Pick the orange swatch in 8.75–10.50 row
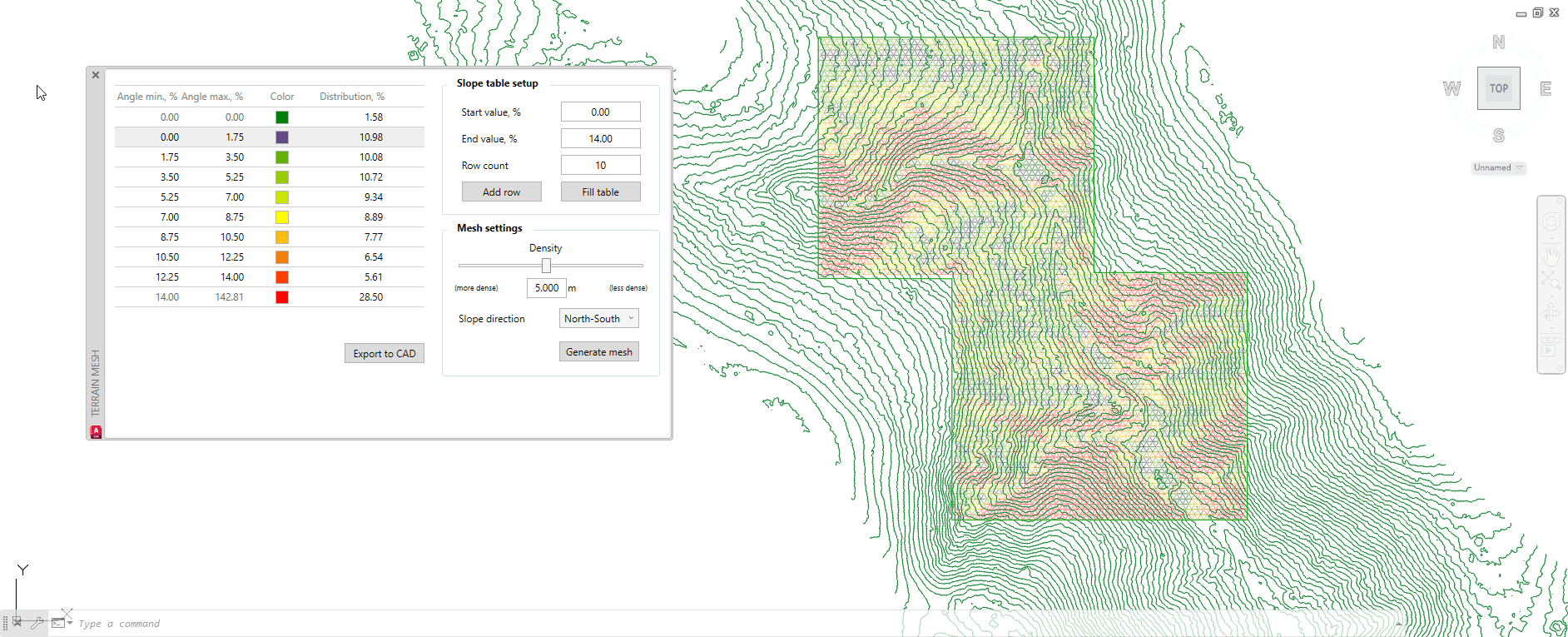The image size is (1568, 637). click(x=282, y=237)
